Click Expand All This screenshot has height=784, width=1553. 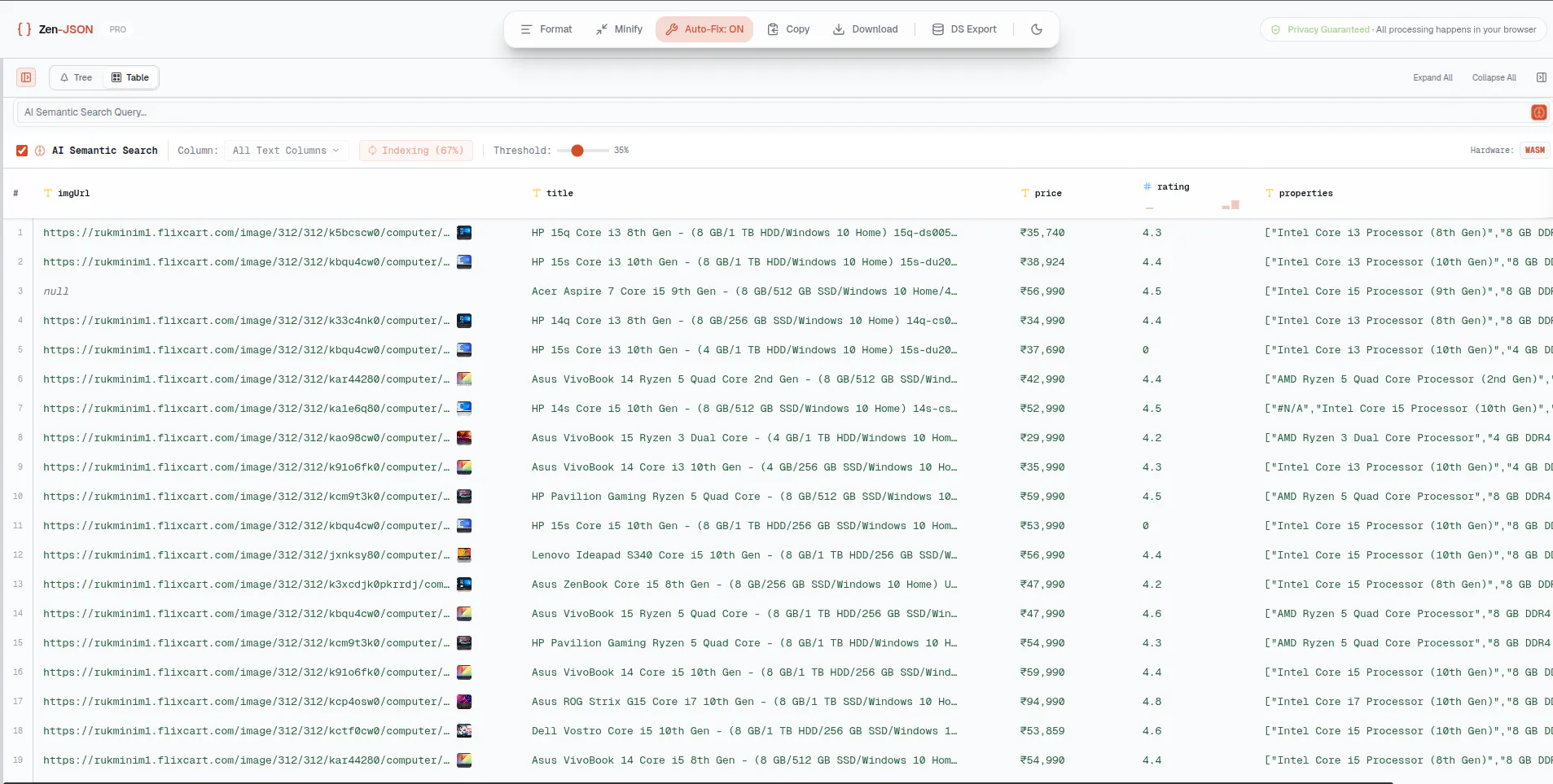coord(1432,78)
